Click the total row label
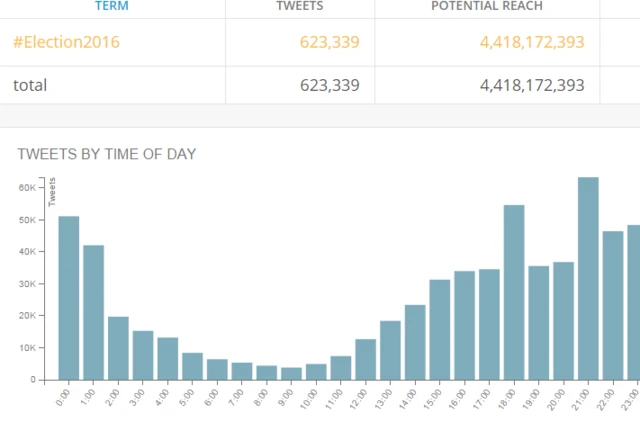640x422 pixels. 30,85
